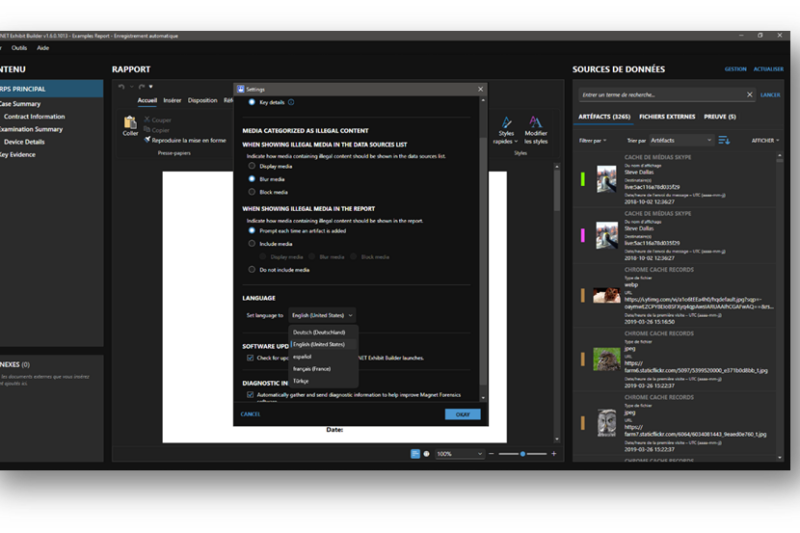Choose français (France) from language list
Image resolution: width=800 pixels, height=533 pixels.
click(x=323, y=369)
